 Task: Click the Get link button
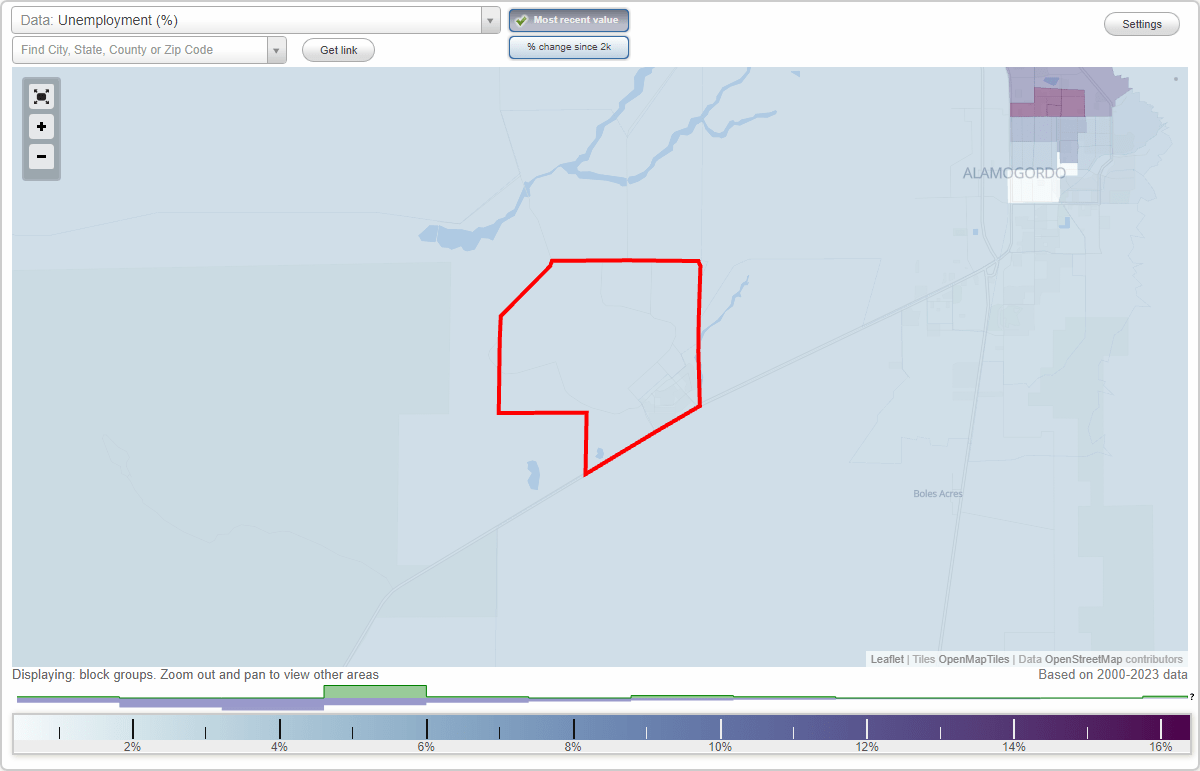click(x=338, y=50)
